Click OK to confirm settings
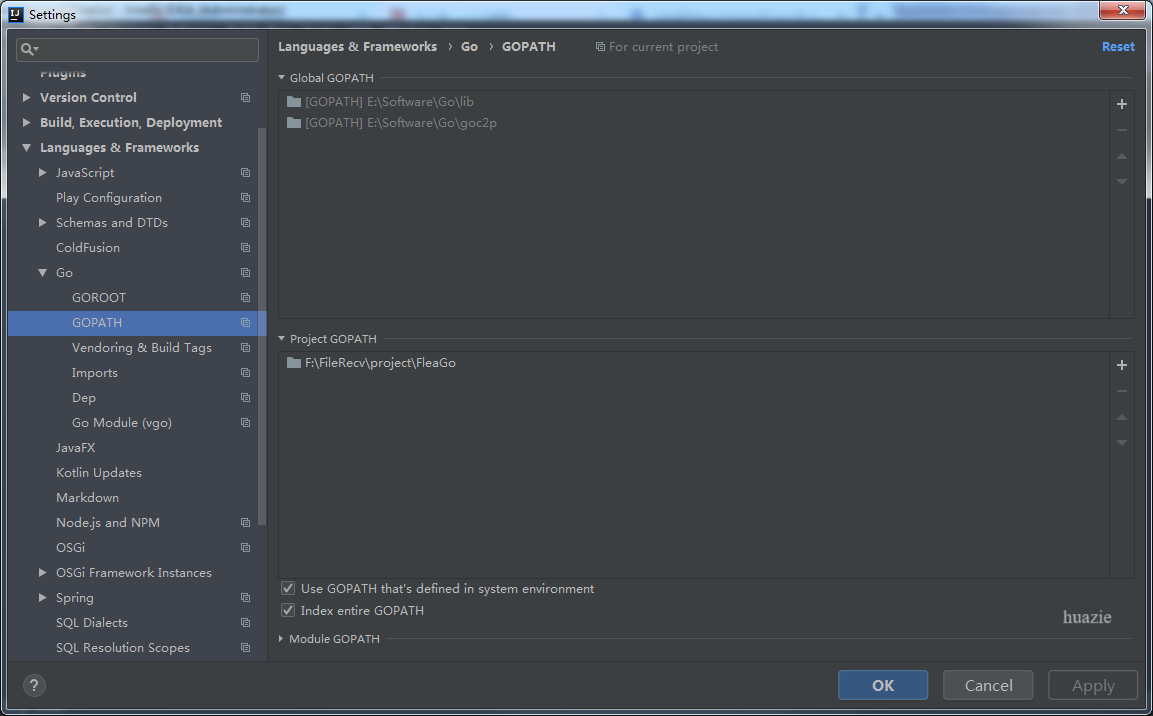This screenshot has height=716, width=1153. (x=882, y=685)
